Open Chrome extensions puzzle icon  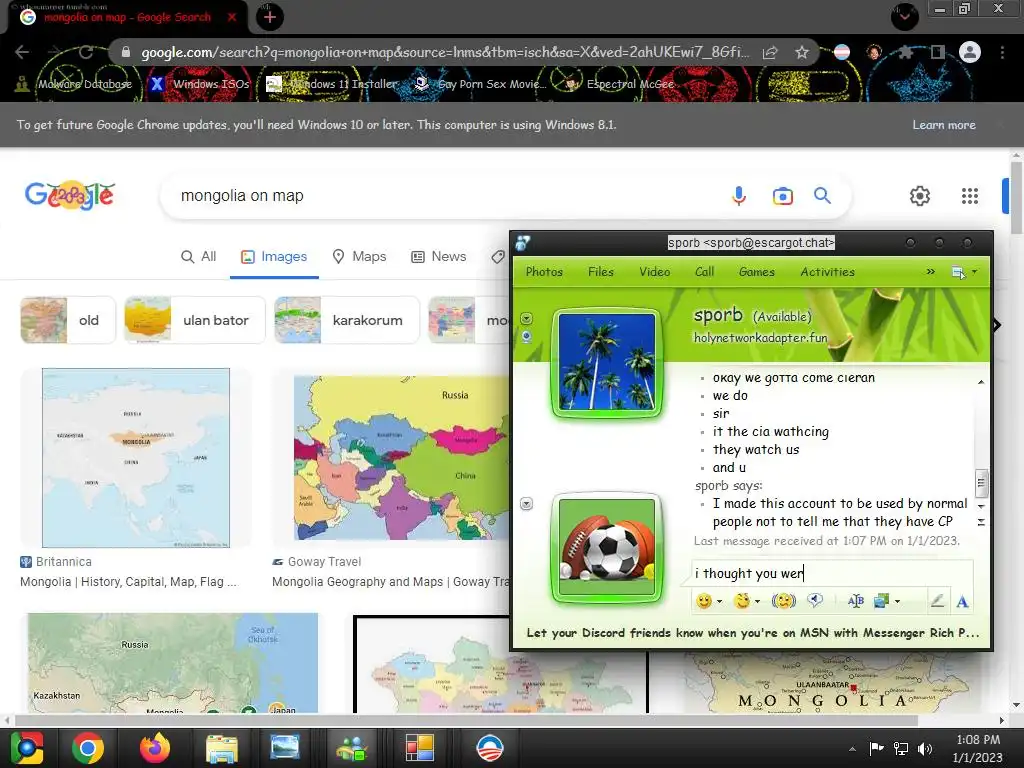point(906,52)
